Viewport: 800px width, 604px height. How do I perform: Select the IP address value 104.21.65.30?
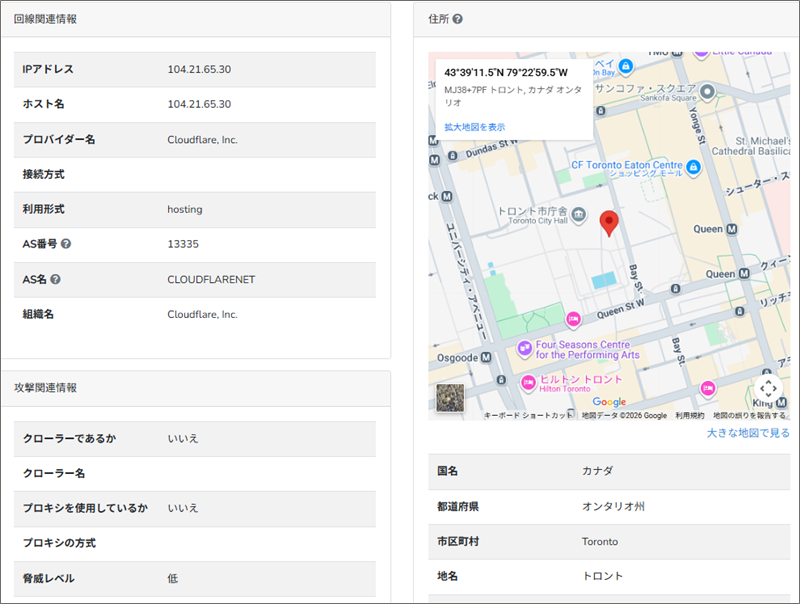point(199,69)
